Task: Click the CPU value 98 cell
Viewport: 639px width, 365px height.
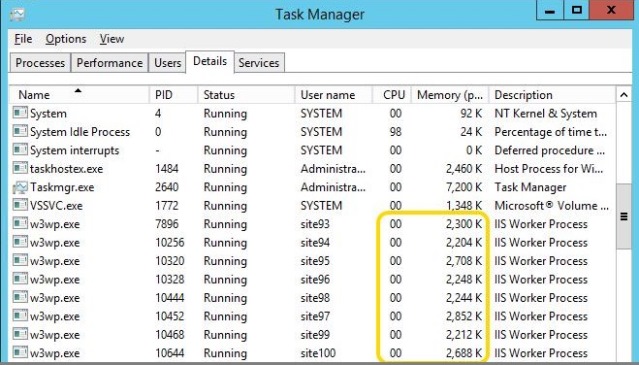Action: [395, 132]
